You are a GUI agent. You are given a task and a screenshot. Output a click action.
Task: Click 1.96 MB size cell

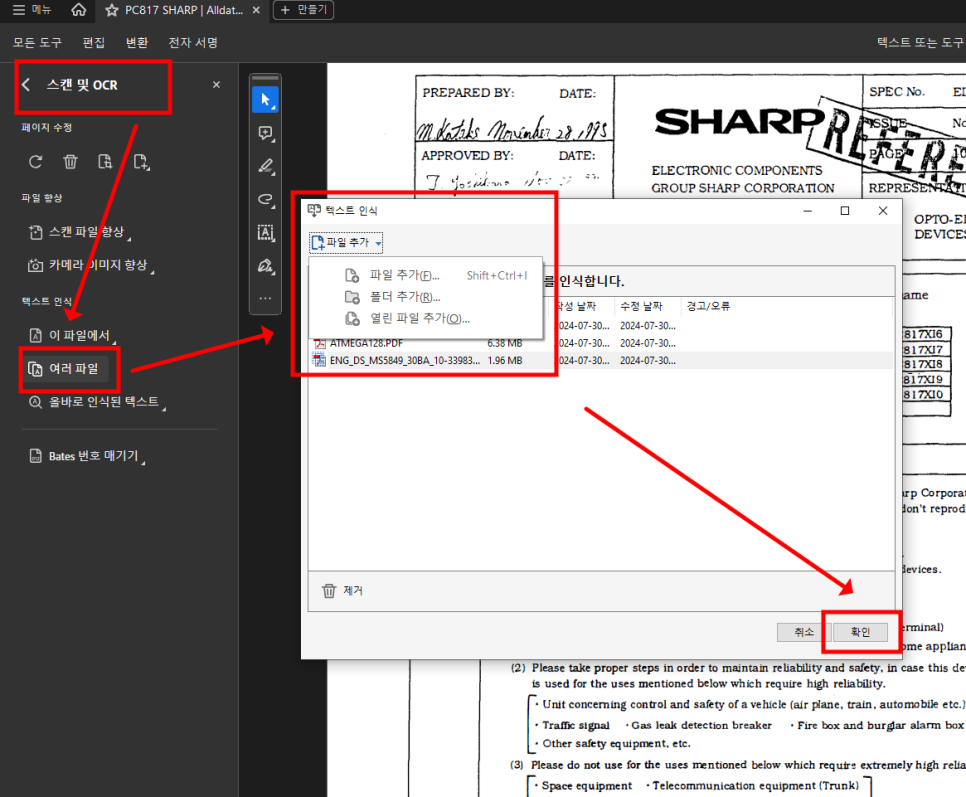point(505,360)
